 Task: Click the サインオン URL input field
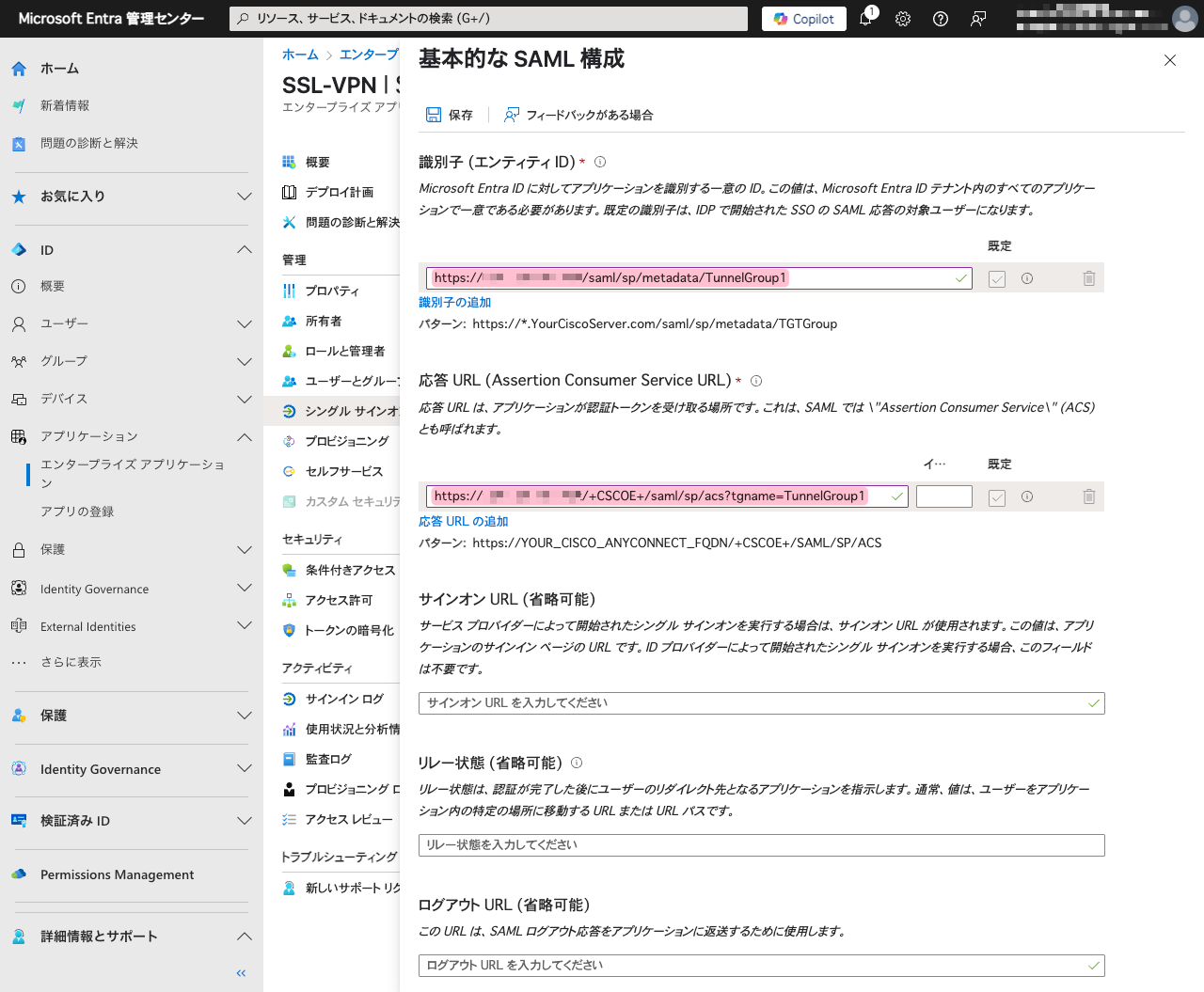coord(762,703)
